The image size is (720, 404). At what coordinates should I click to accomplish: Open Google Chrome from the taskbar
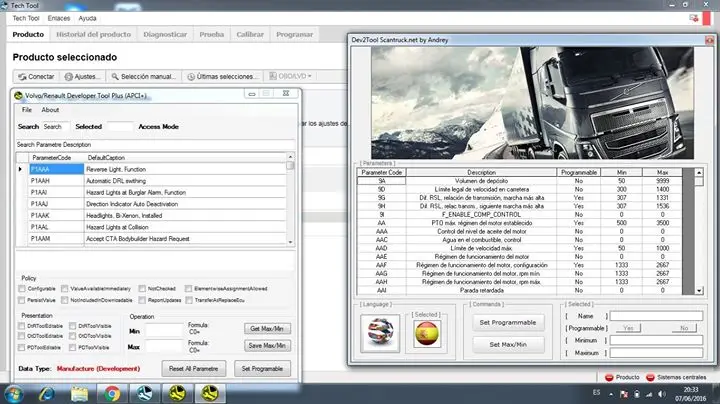112,394
